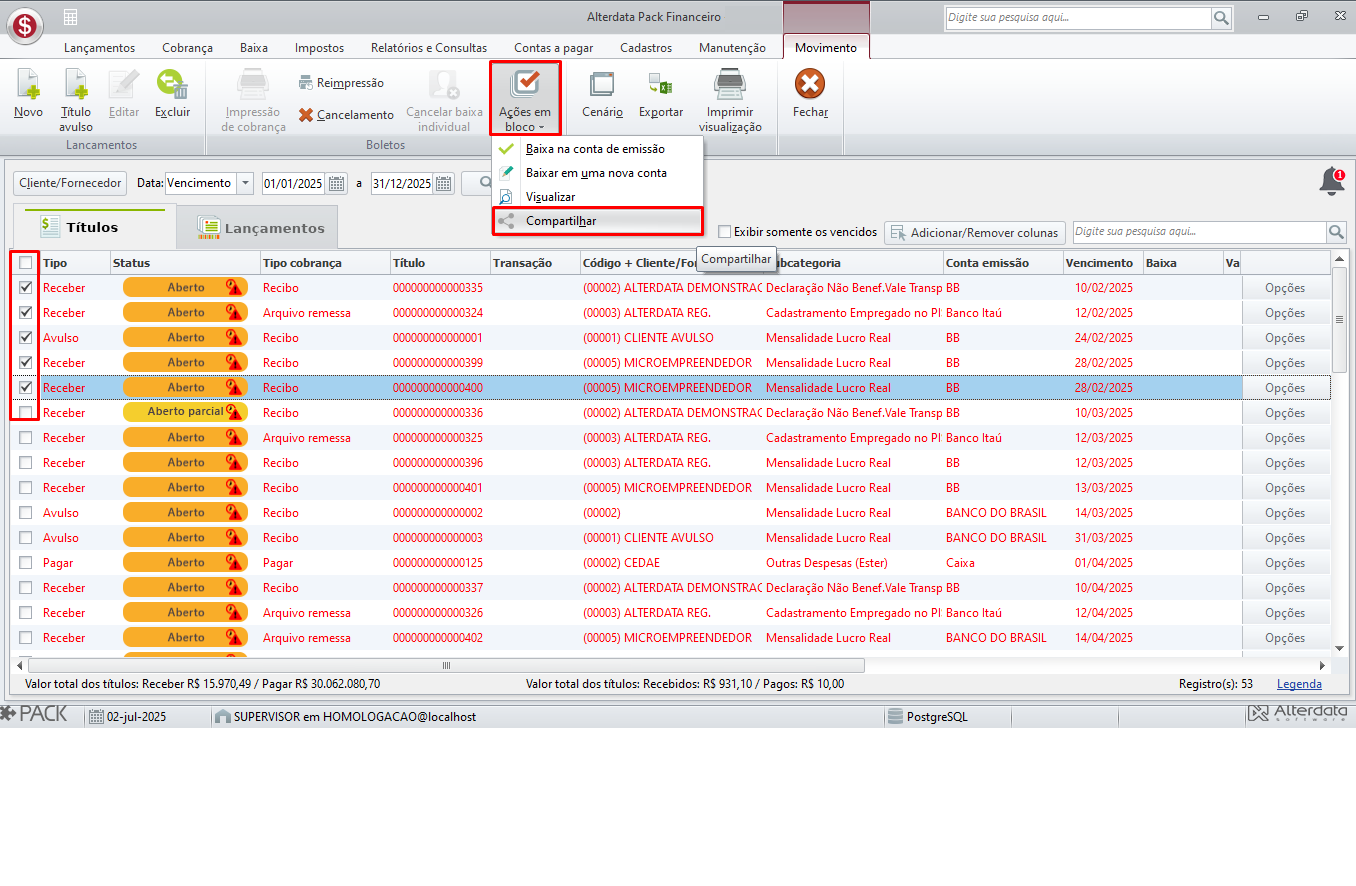Check the row for title 000000000000325
This screenshot has width=1356, height=886.
(26, 437)
